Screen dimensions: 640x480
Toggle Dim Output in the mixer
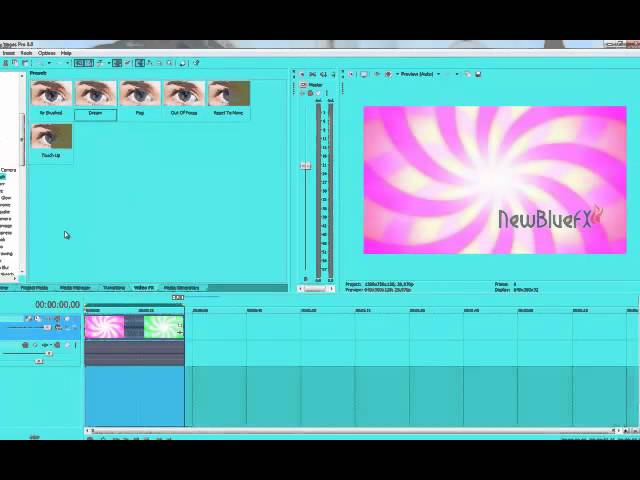(x=324, y=74)
